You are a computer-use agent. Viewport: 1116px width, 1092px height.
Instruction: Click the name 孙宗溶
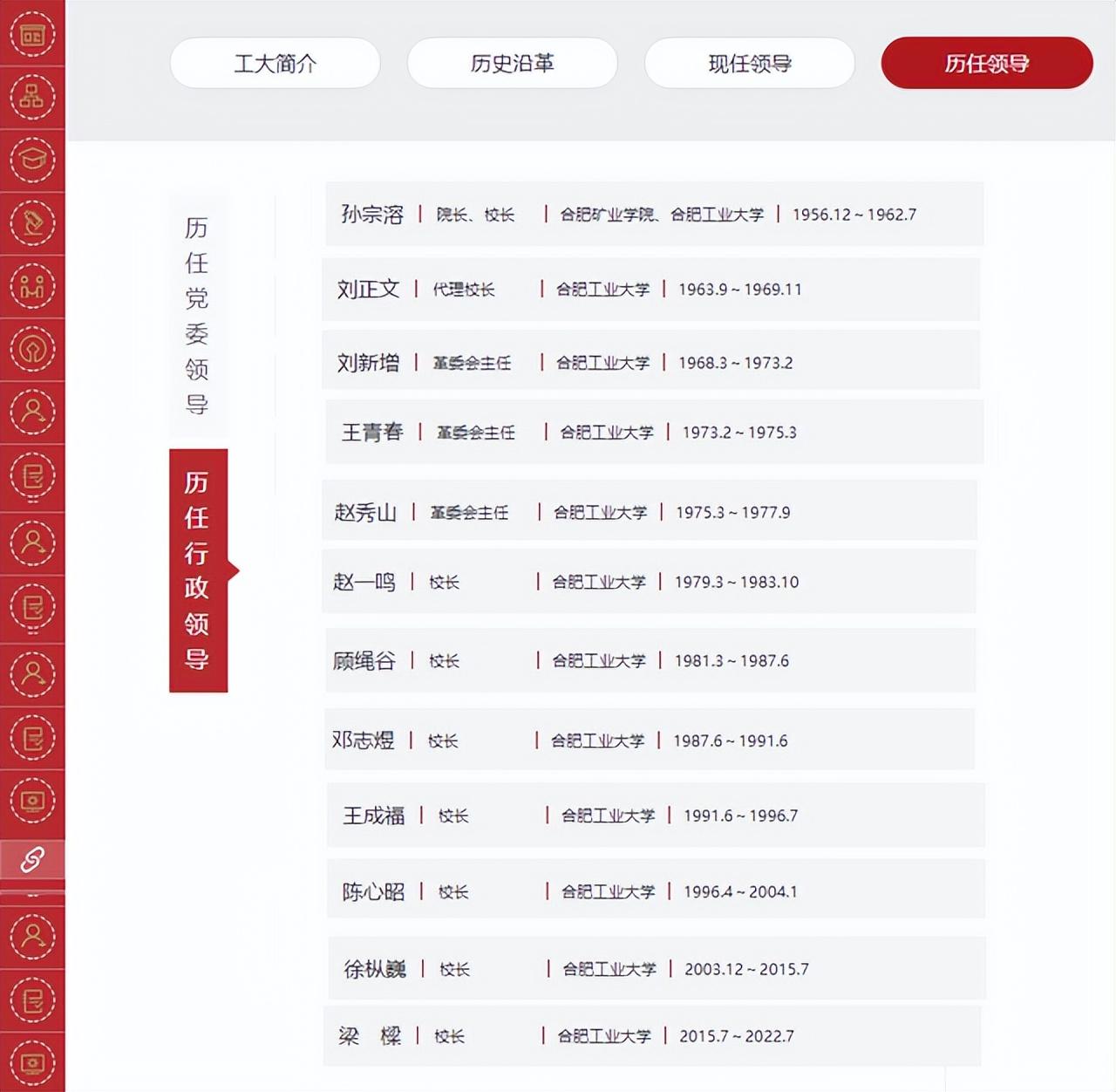point(372,215)
